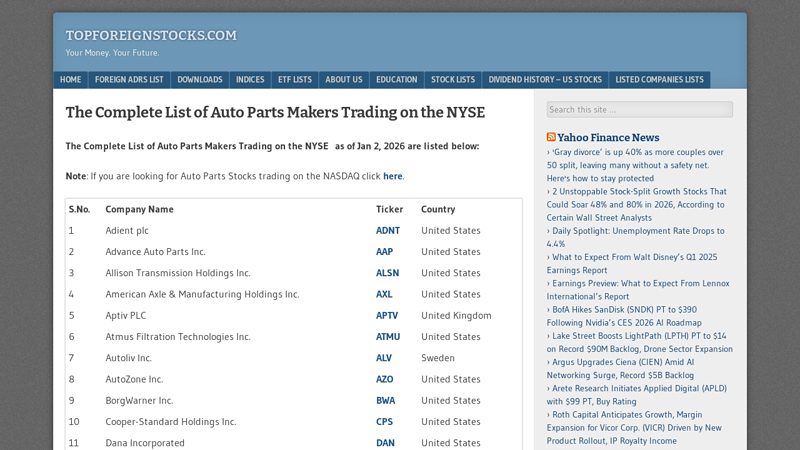The image size is (800, 450).
Task: Select ETF LISTS navigation item
Action: 295,80
